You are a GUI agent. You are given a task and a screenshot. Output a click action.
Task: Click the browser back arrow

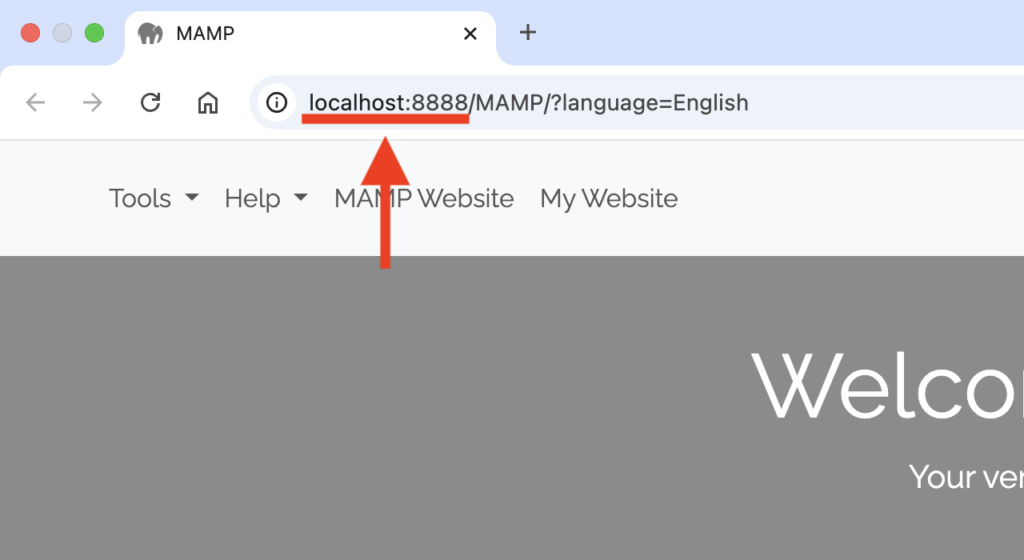35,102
